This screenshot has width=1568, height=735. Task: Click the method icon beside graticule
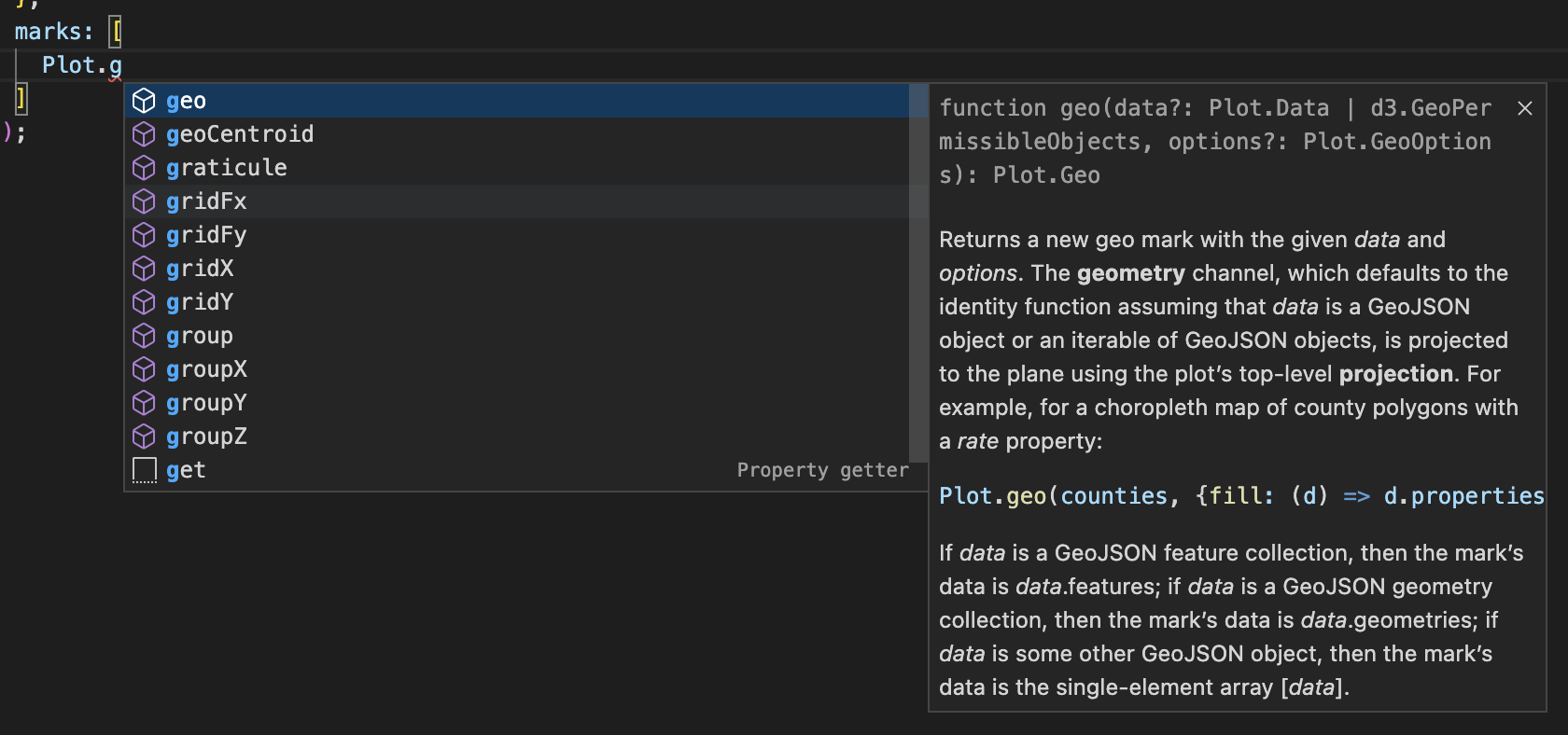144,168
